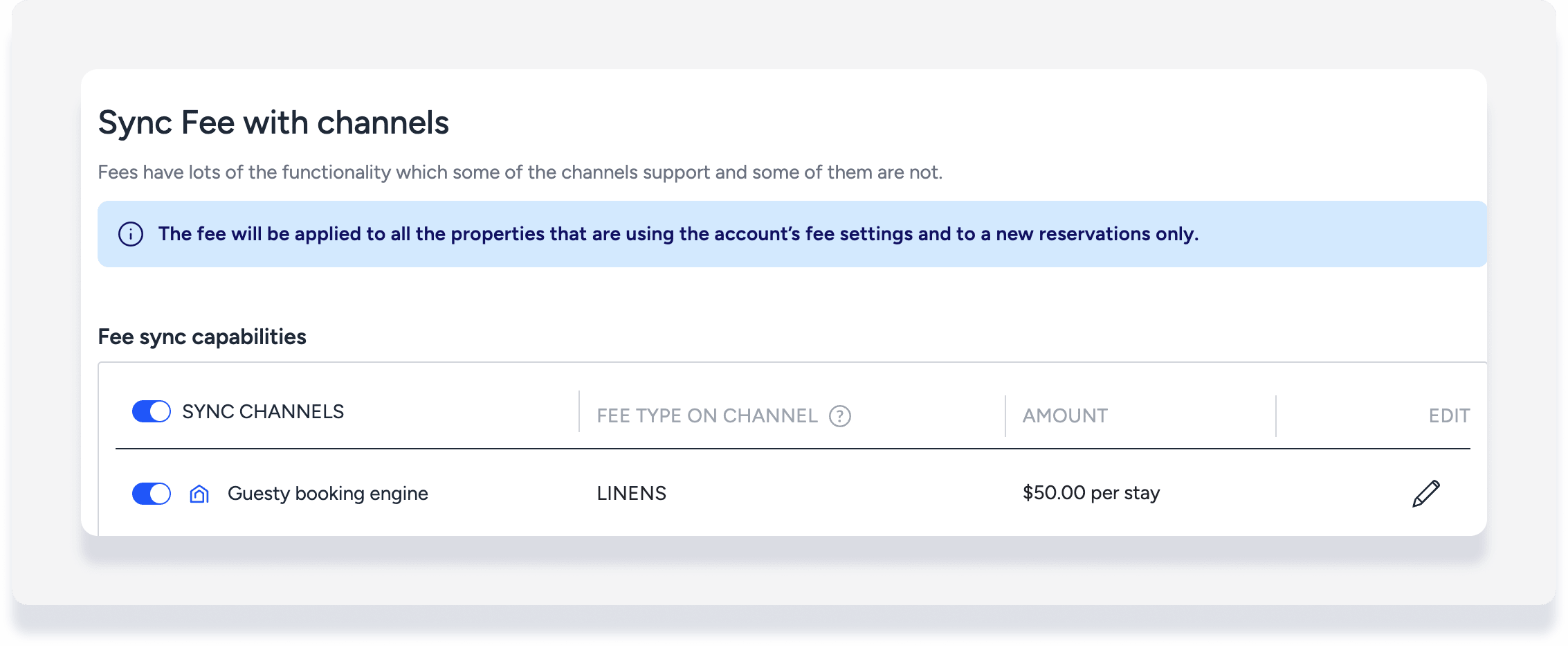Click the blue notice text about new reservations
The height and width of the screenshot is (646, 1568).
click(x=678, y=234)
